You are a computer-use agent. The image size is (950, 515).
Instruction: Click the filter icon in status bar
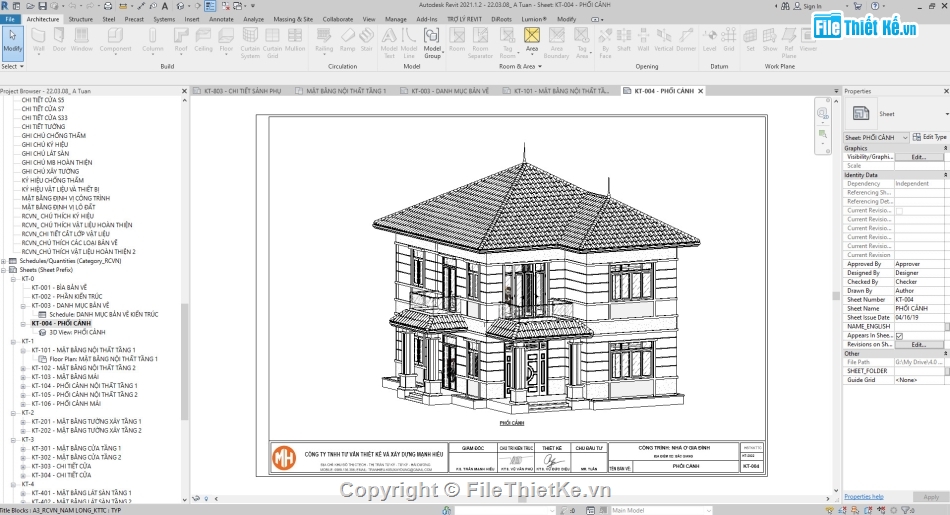905,510
